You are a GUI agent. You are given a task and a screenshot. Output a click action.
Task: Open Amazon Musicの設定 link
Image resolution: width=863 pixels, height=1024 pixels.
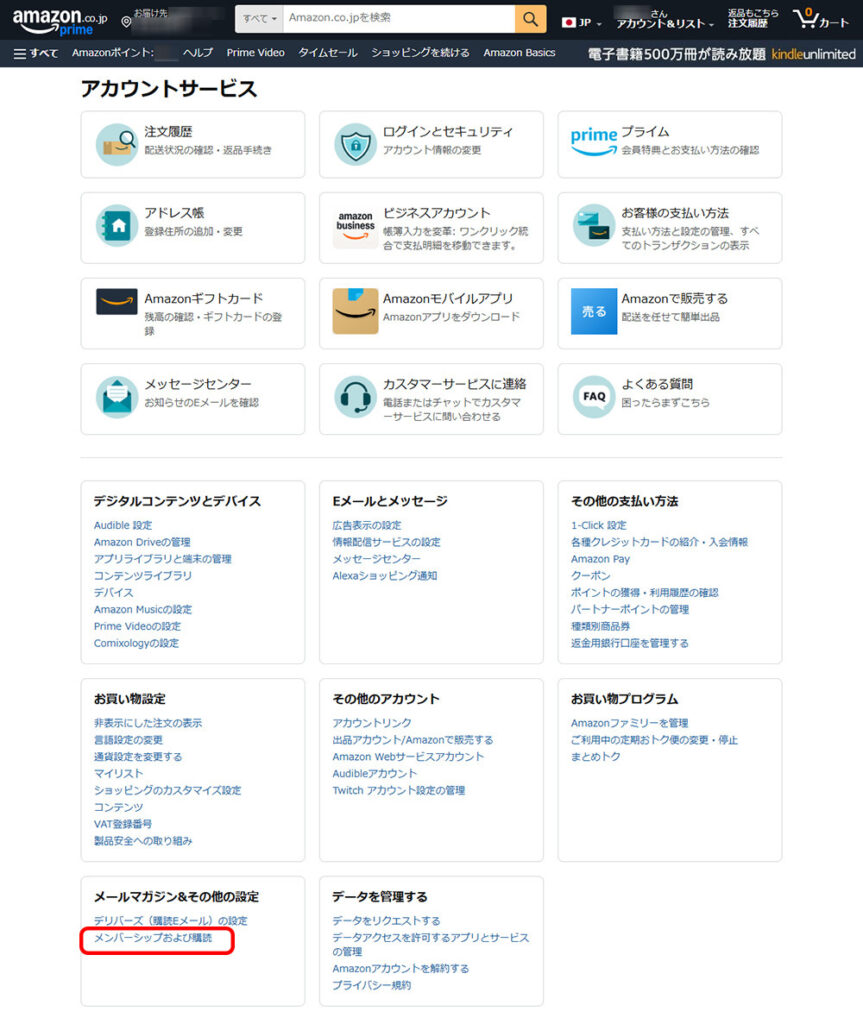click(143, 609)
